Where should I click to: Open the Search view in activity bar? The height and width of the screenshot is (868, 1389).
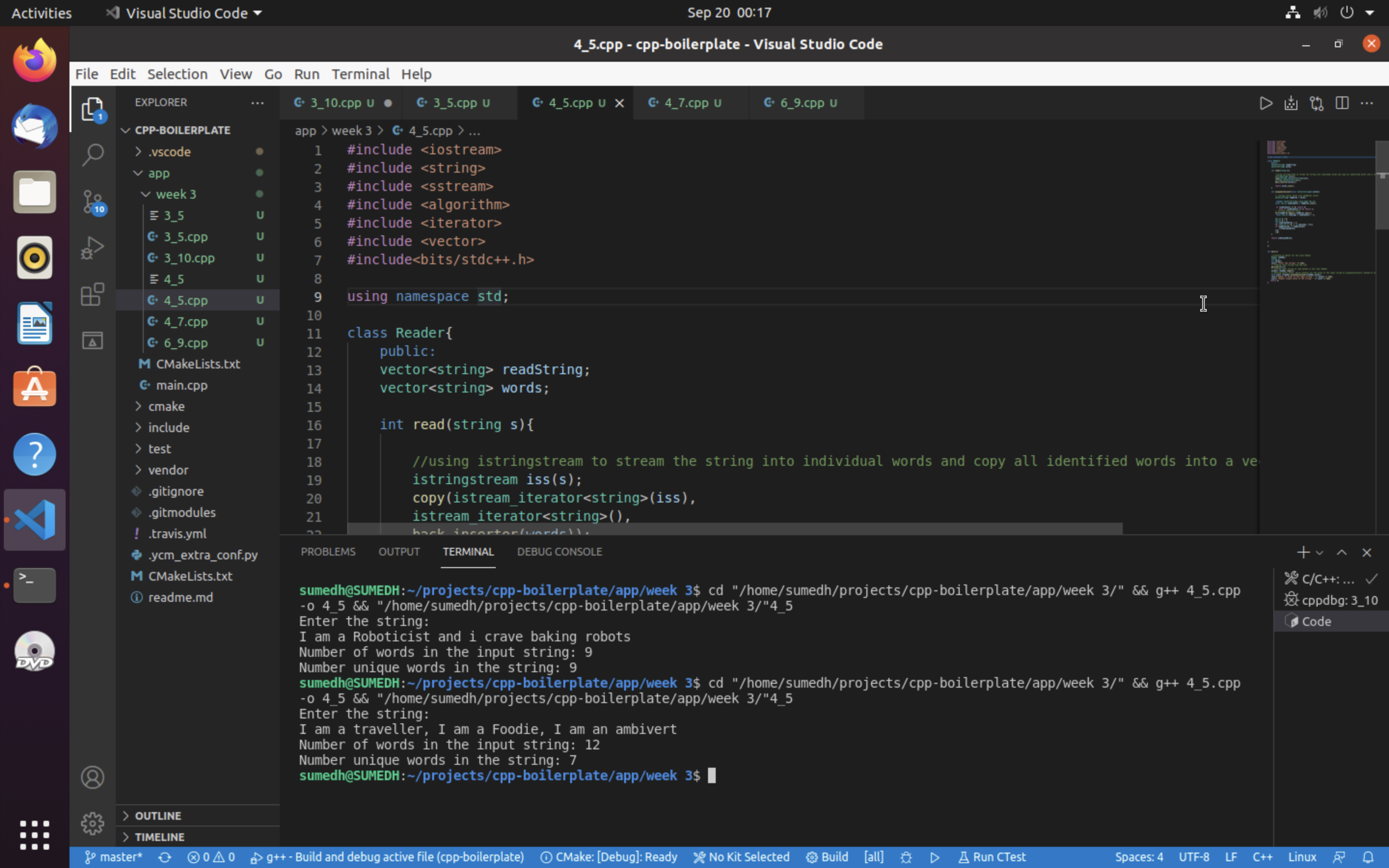pyautogui.click(x=93, y=155)
